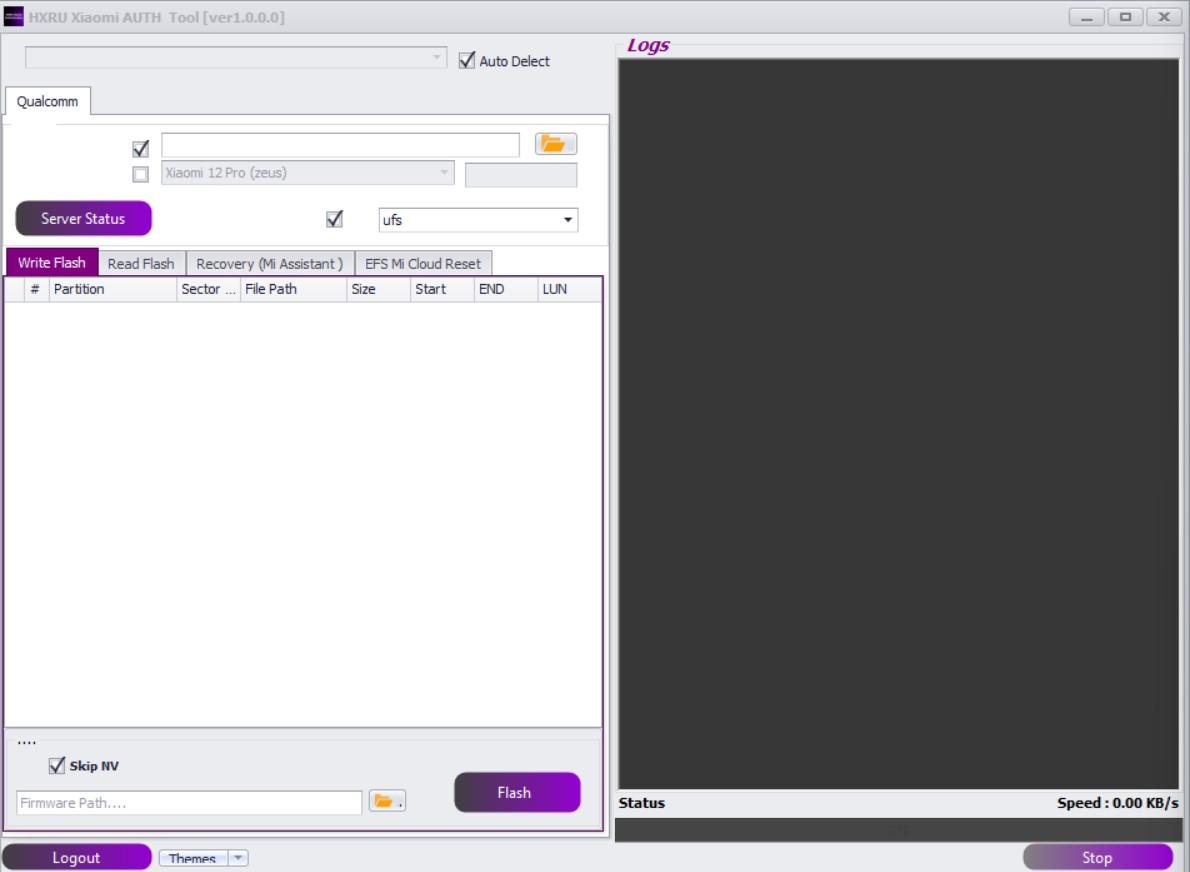Click the Partition column header

113,289
